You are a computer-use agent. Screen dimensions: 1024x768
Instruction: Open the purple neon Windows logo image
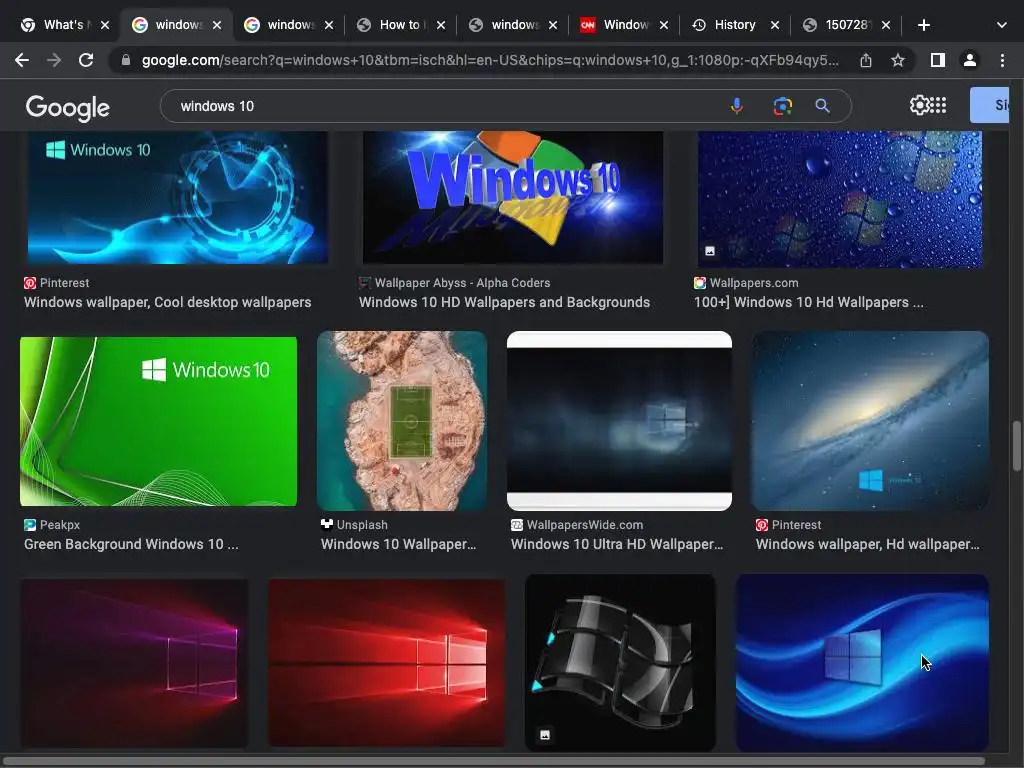134,663
